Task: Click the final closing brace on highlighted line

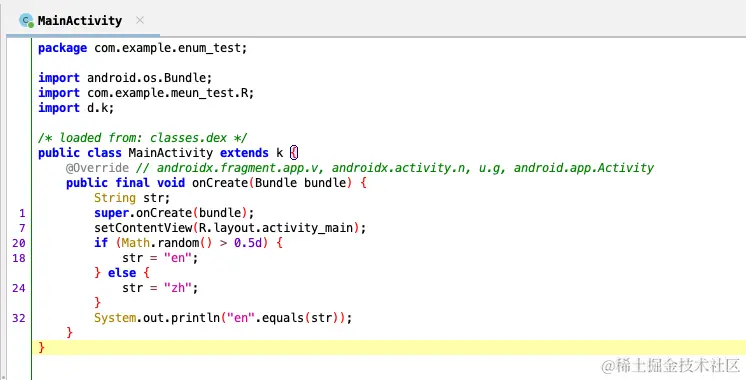Action: 41,348
